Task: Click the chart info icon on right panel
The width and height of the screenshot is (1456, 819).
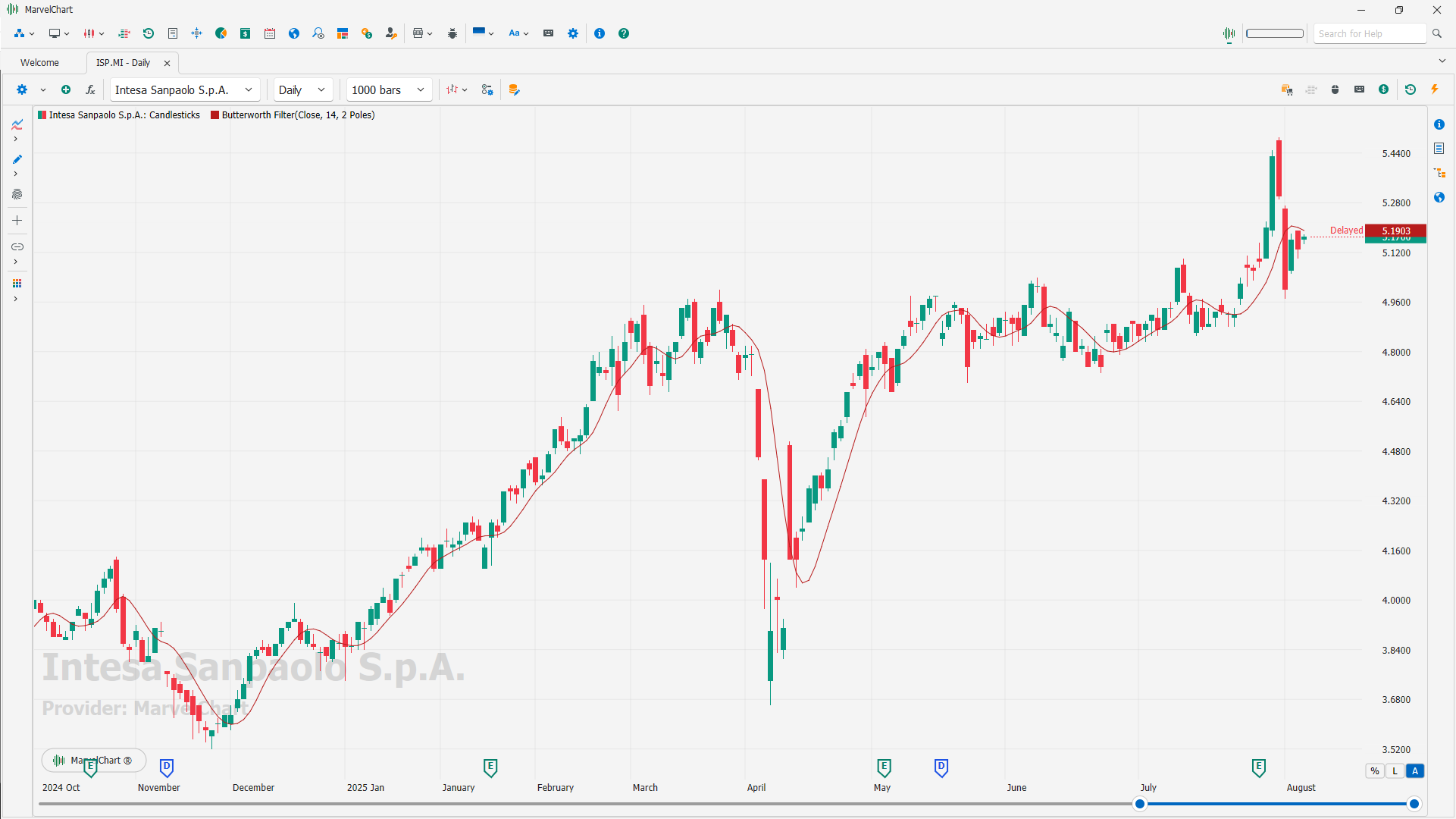Action: pyautogui.click(x=1439, y=124)
